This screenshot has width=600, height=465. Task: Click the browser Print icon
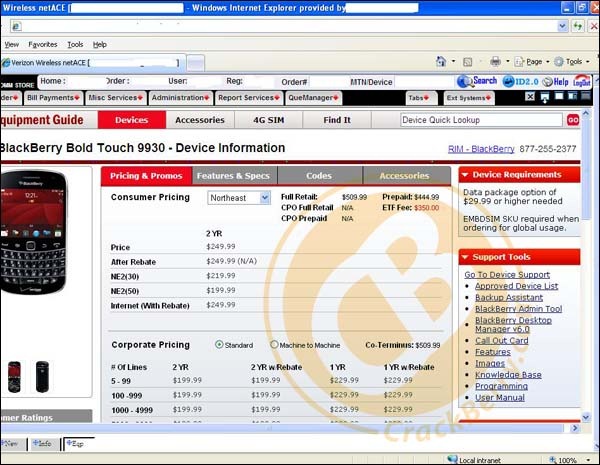[x=496, y=62]
